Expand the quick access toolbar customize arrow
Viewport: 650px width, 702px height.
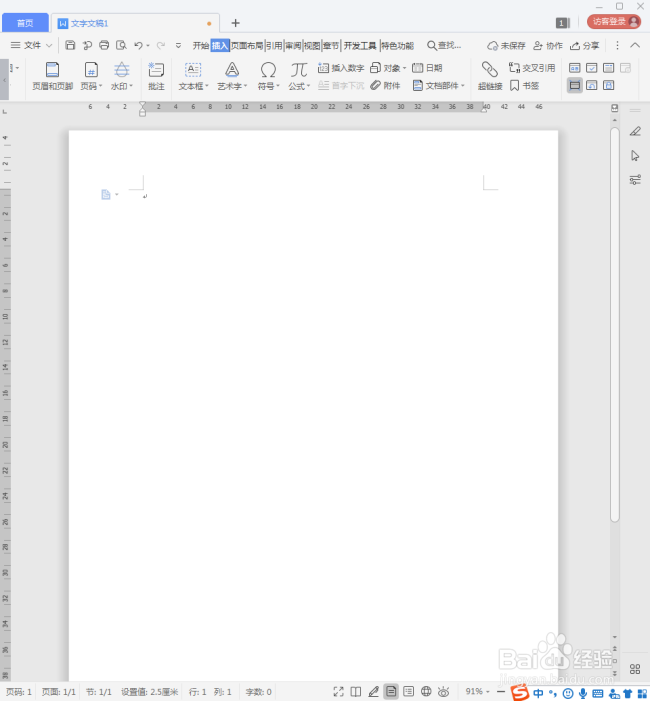click(x=178, y=45)
